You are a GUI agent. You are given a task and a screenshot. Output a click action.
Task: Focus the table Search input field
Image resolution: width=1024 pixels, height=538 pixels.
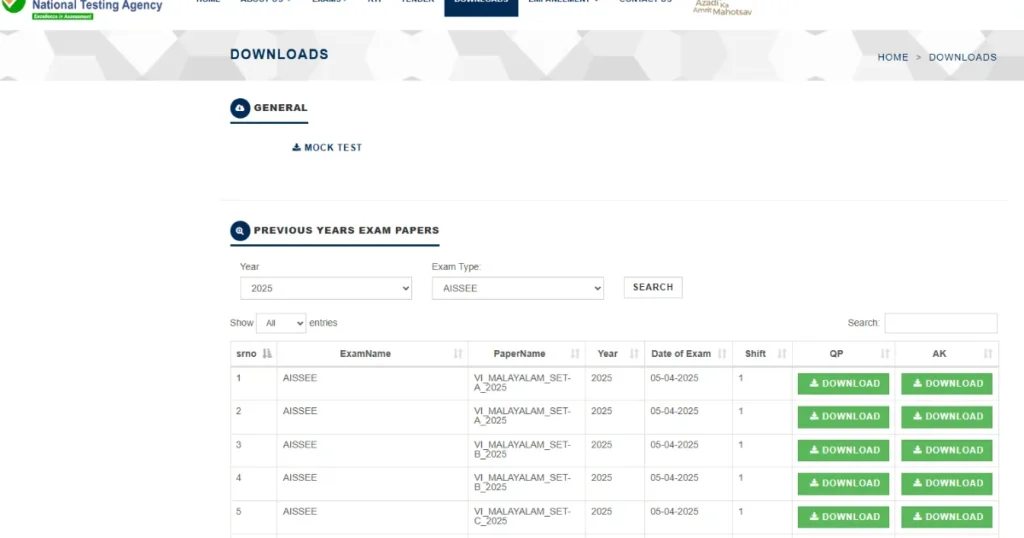point(941,323)
